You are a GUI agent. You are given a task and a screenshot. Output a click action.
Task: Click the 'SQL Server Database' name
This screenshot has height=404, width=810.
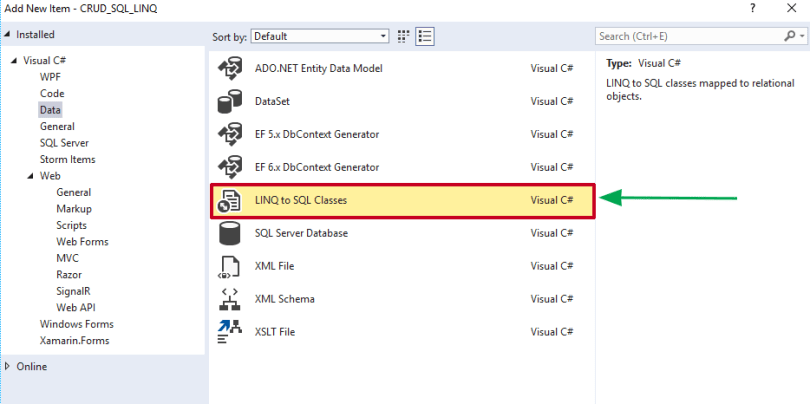pos(301,234)
